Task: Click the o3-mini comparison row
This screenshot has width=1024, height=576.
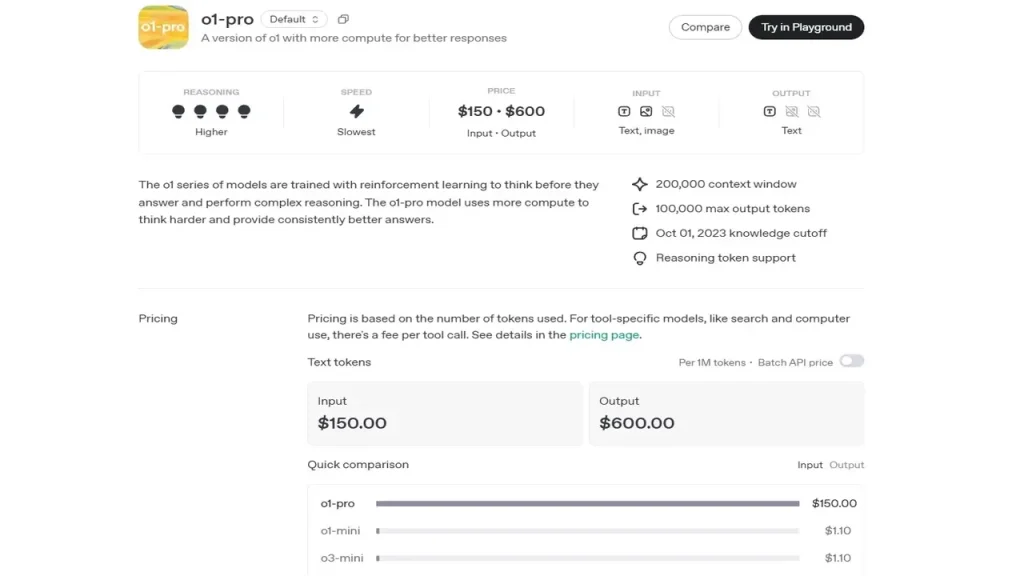Action: (x=586, y=558)
